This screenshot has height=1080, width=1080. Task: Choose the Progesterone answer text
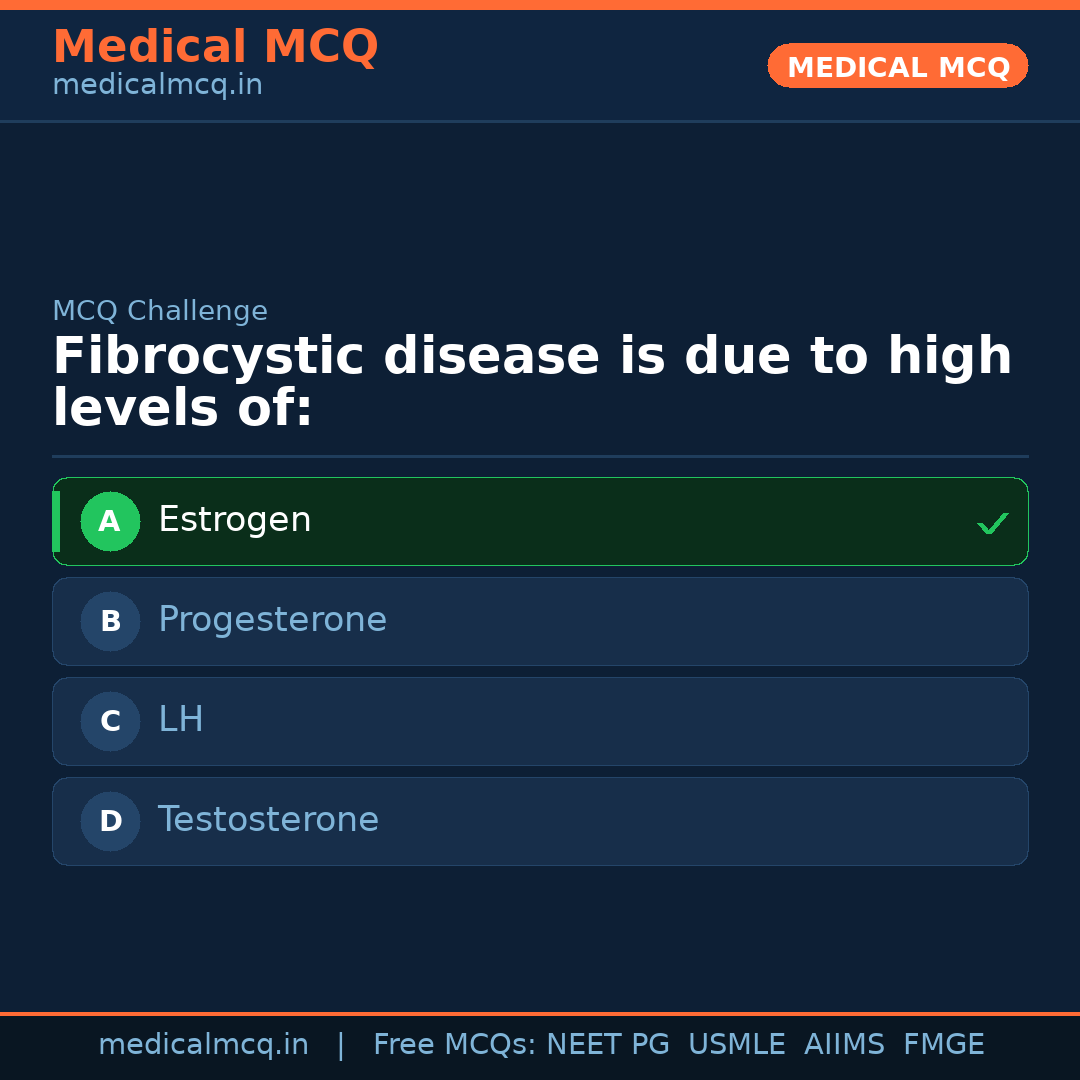tap(272, 620)
